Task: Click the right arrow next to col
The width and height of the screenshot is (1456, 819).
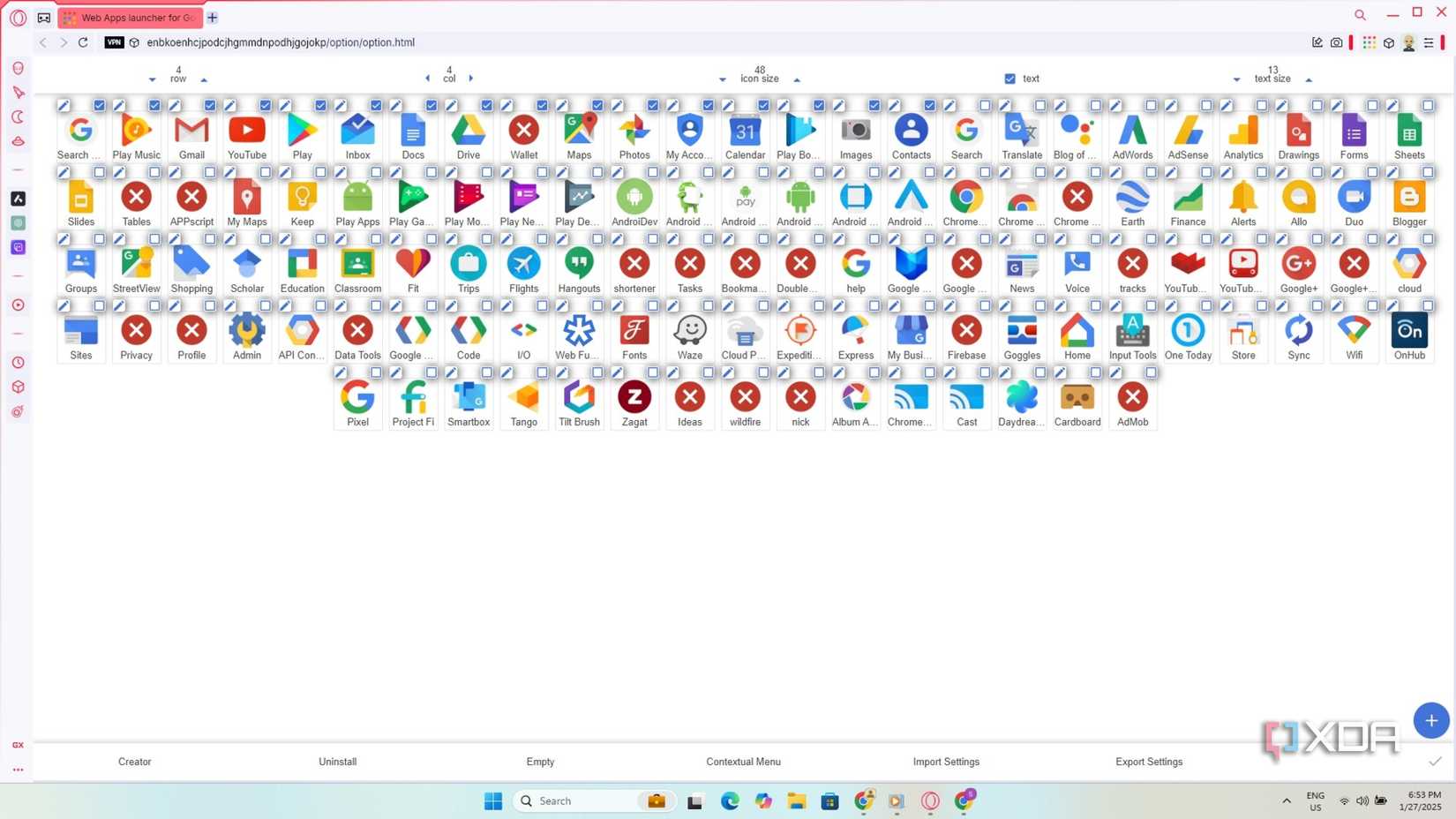Action: coord(471,78)
